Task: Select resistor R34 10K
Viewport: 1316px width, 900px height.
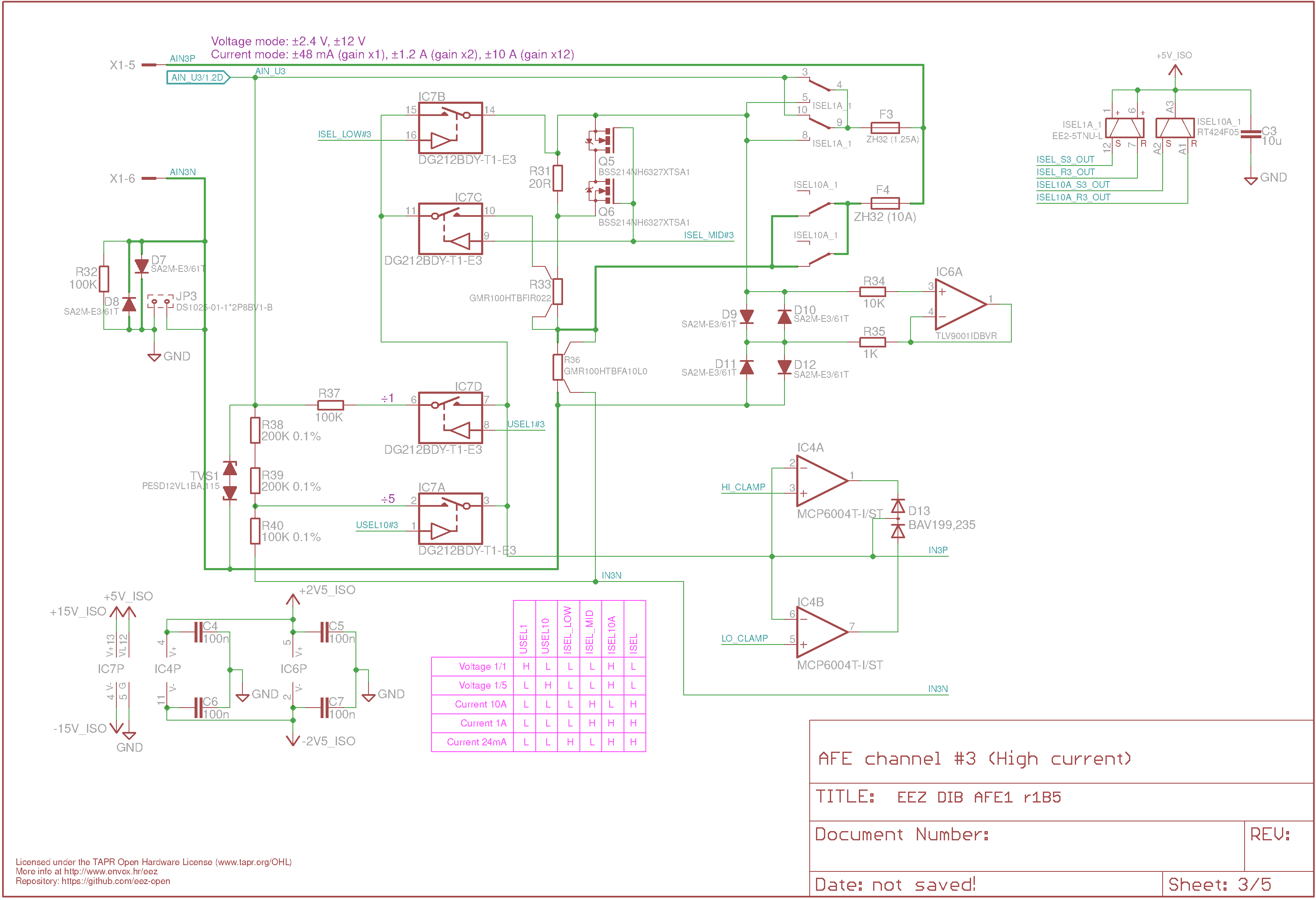Action: tap(873, 292)
